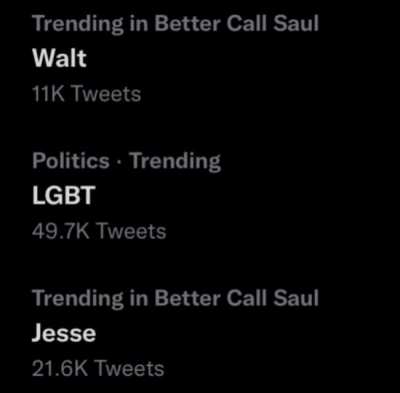The image size is (400, 393).
Task: Click the 49.7K figure in the LGBT trend
Action: click(61, 231)
